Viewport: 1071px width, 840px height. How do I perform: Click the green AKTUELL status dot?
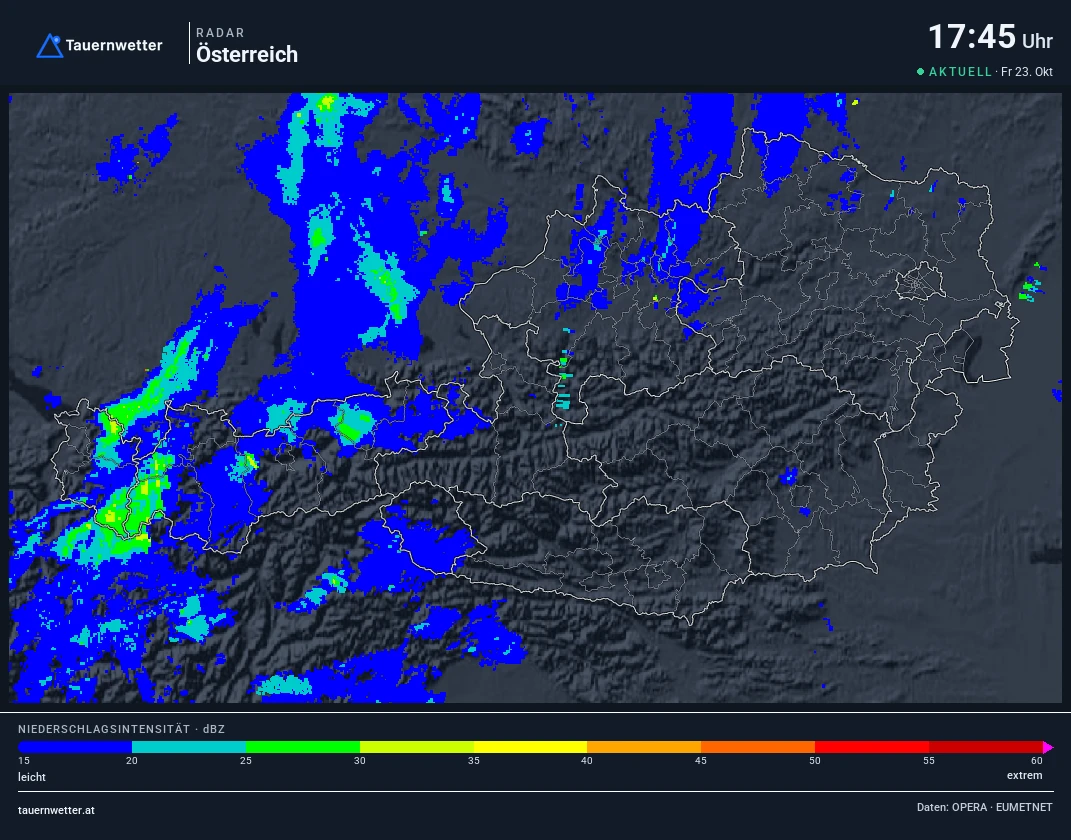coord(921,72)
